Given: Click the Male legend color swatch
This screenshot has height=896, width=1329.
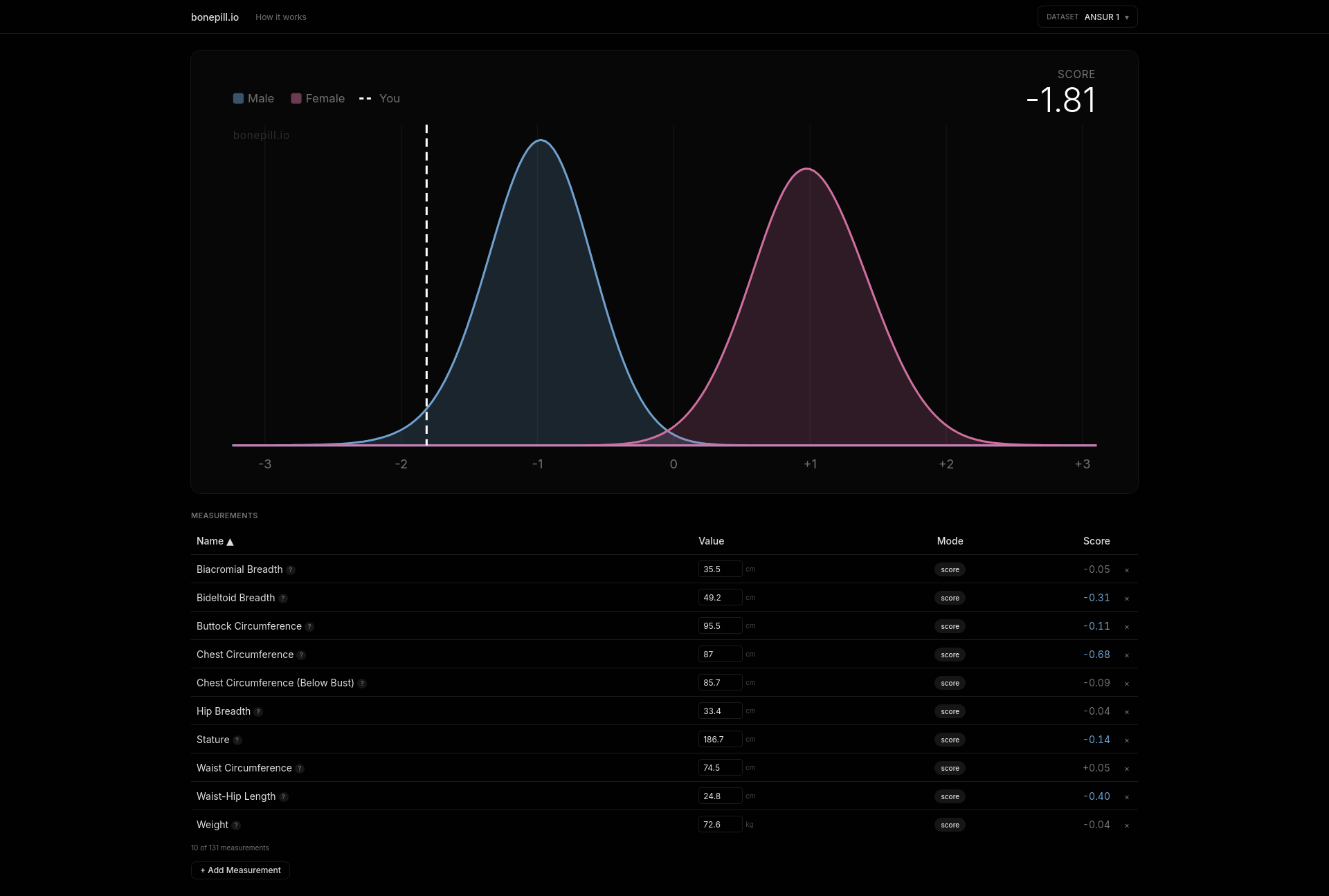Looking at the screenshot, I should coord(238,98).
